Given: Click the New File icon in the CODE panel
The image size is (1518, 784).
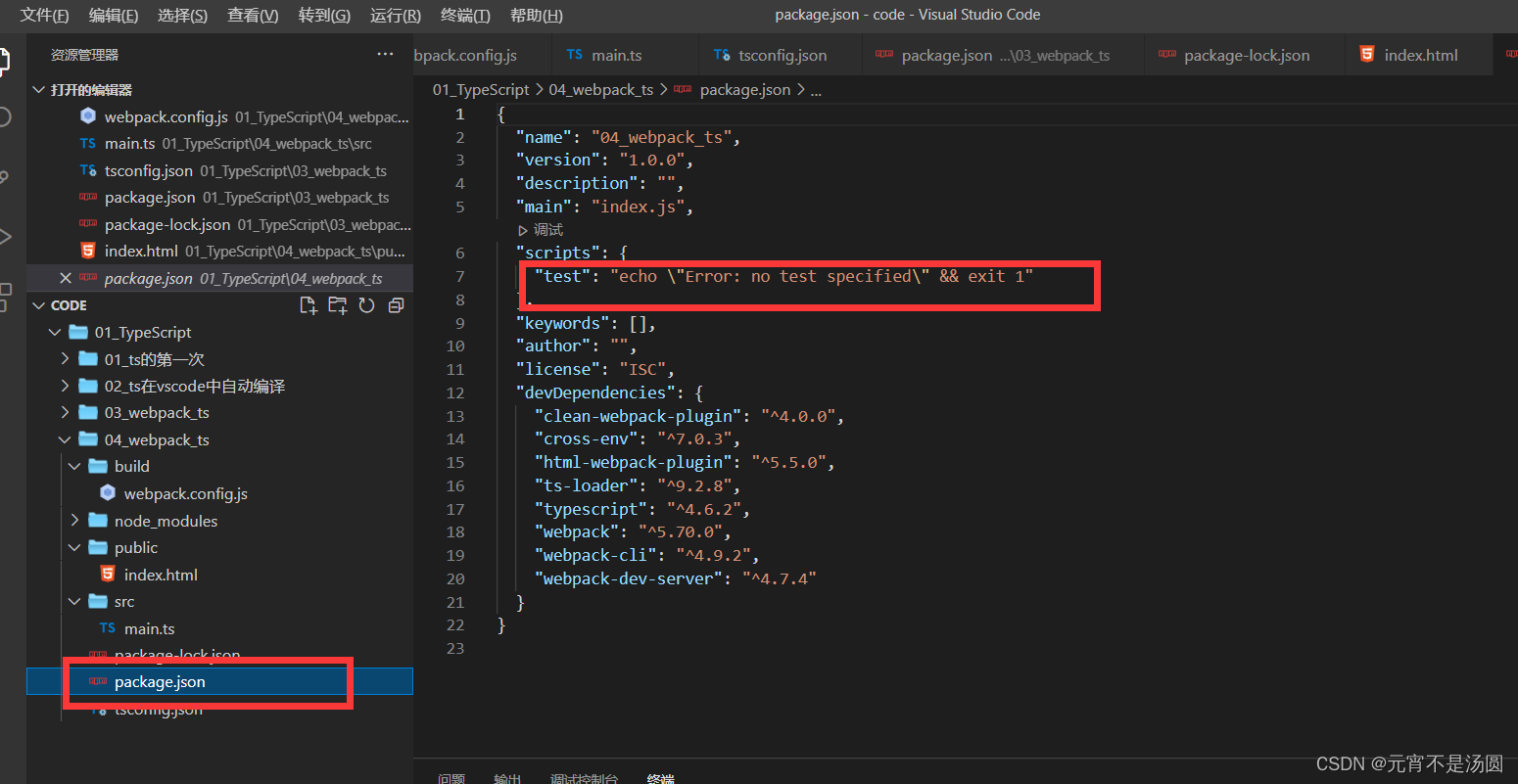Looking at the screenshot, I should (308, 305).
